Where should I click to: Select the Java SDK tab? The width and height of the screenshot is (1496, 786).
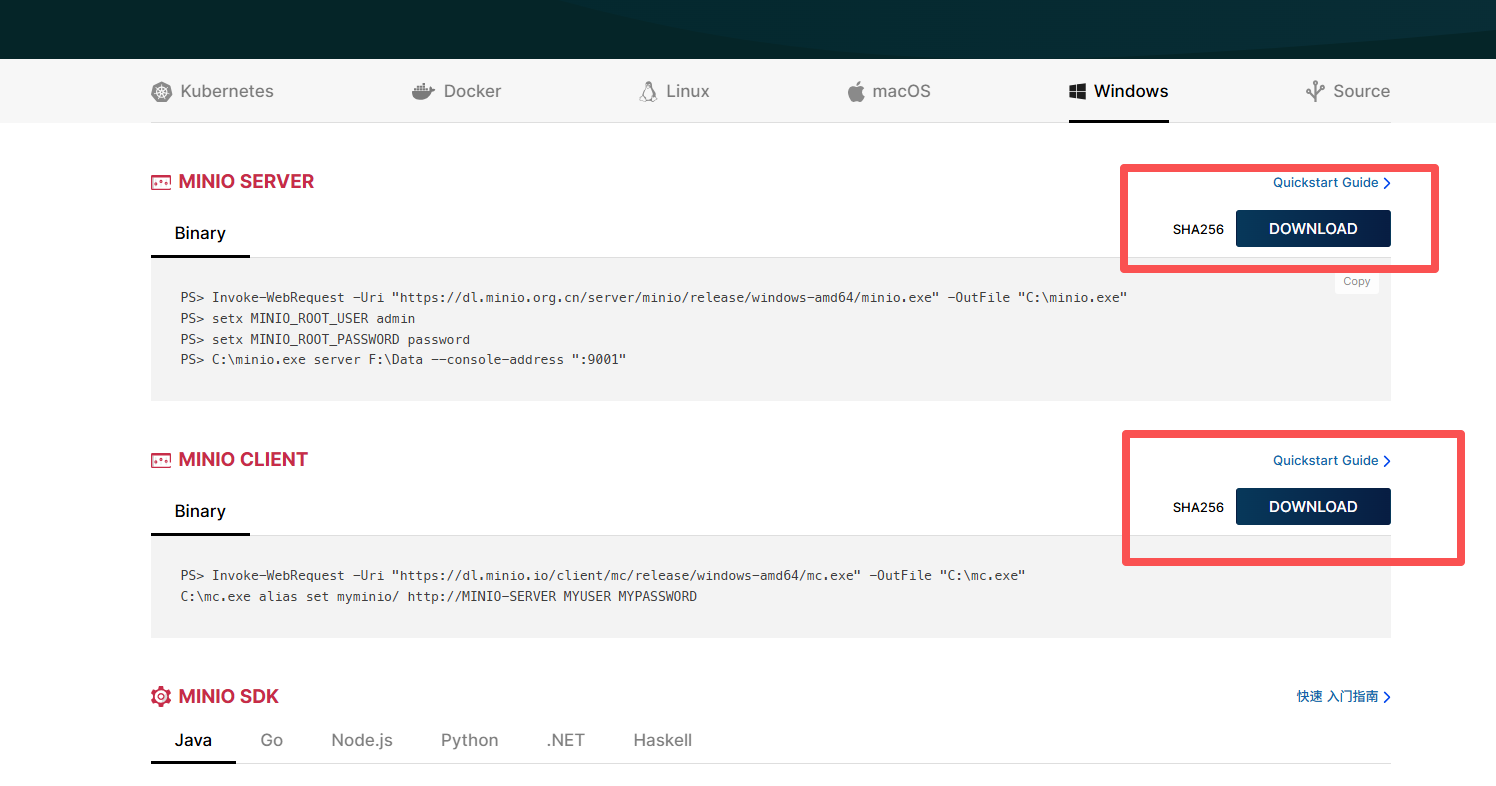193,741
